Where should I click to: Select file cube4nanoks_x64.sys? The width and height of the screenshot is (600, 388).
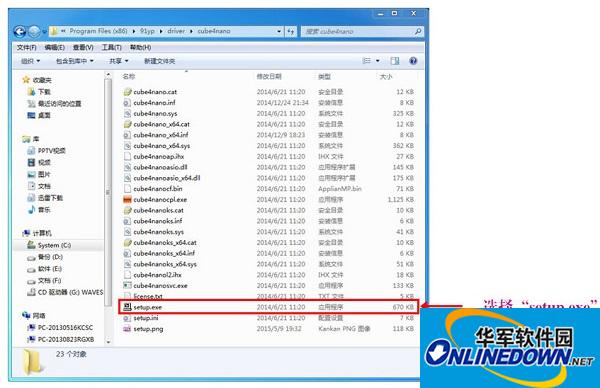click(x=165, y=264)
